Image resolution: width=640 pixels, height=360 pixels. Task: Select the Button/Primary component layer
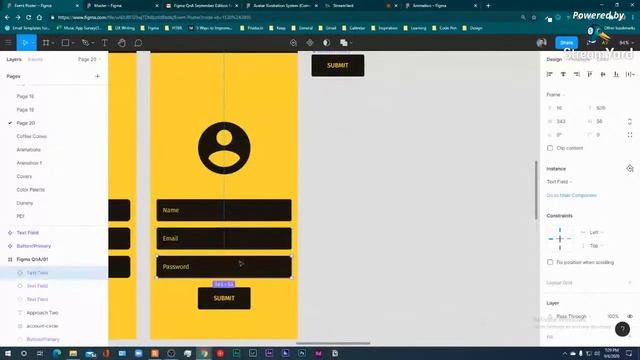tap(33, 246)
